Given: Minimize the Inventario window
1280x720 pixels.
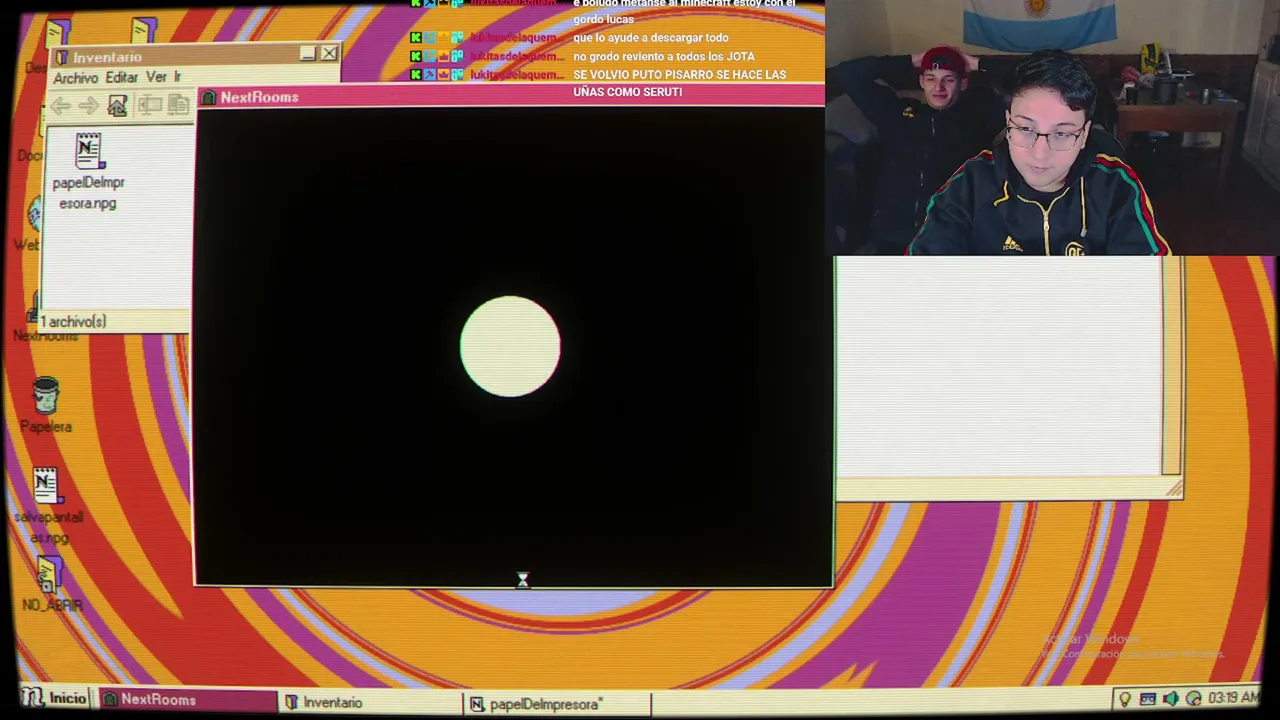Looking at the screenshot, I should pos(308,54).
